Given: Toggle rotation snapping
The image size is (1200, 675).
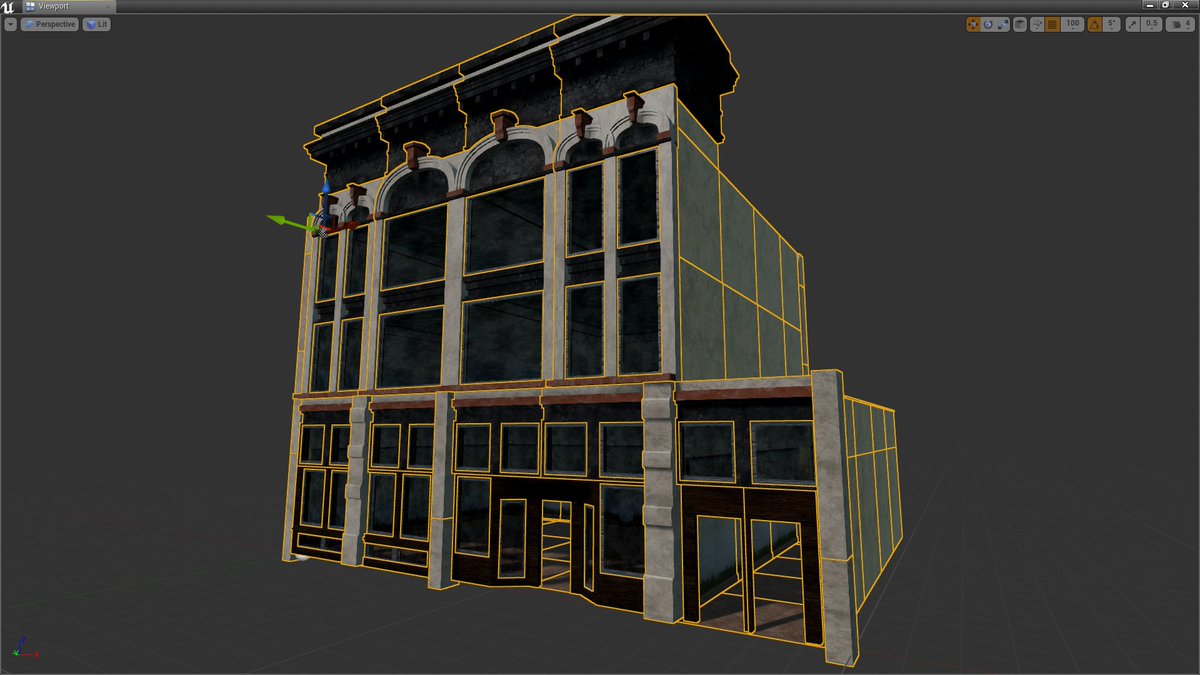Looking at the screenshot, I should 1095,24.
